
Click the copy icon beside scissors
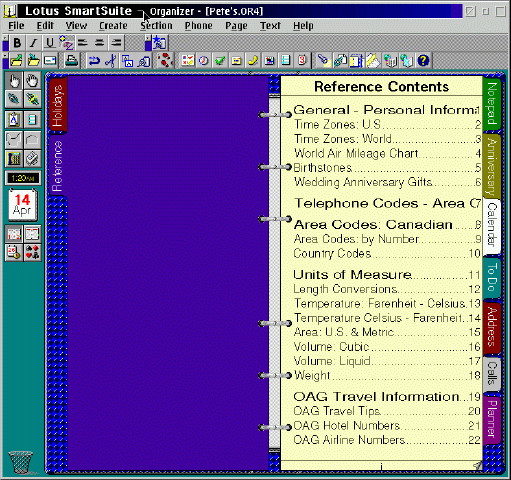point(127,61)
